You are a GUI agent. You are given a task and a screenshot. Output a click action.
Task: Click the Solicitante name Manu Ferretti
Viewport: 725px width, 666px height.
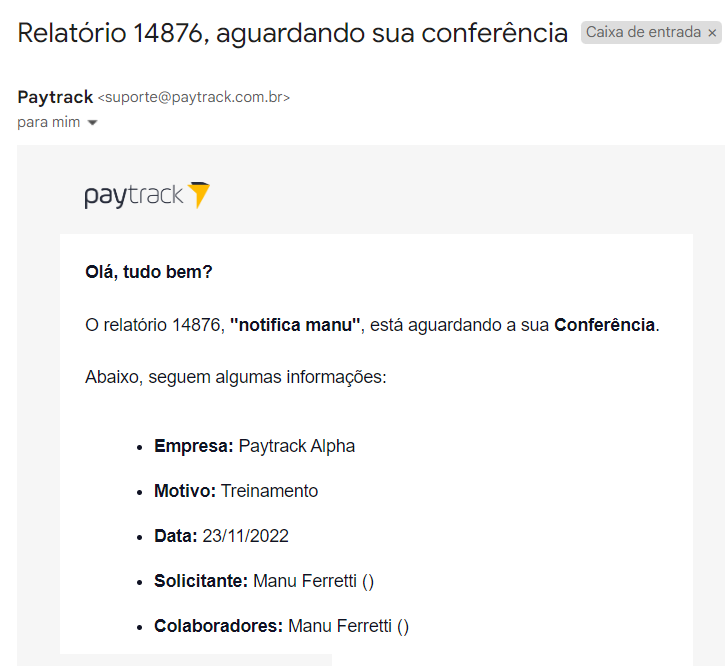click(305, 581)
